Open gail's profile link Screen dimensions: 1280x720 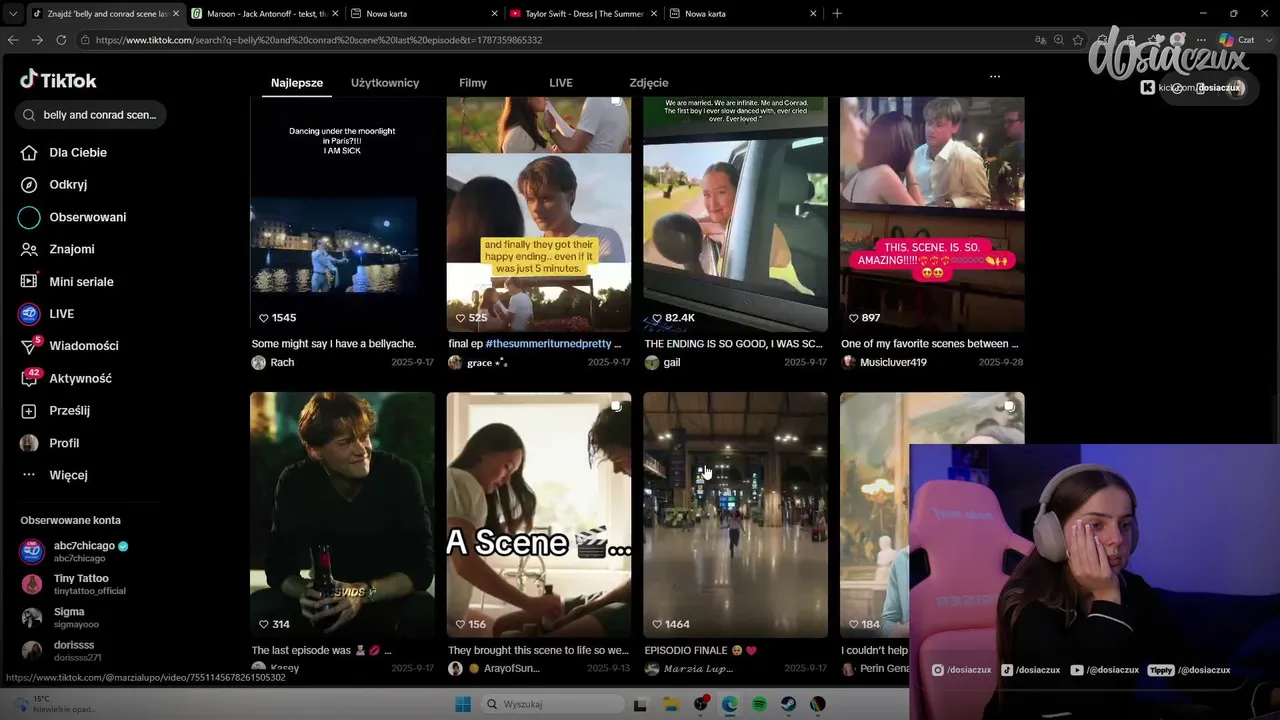pos(672,363)
